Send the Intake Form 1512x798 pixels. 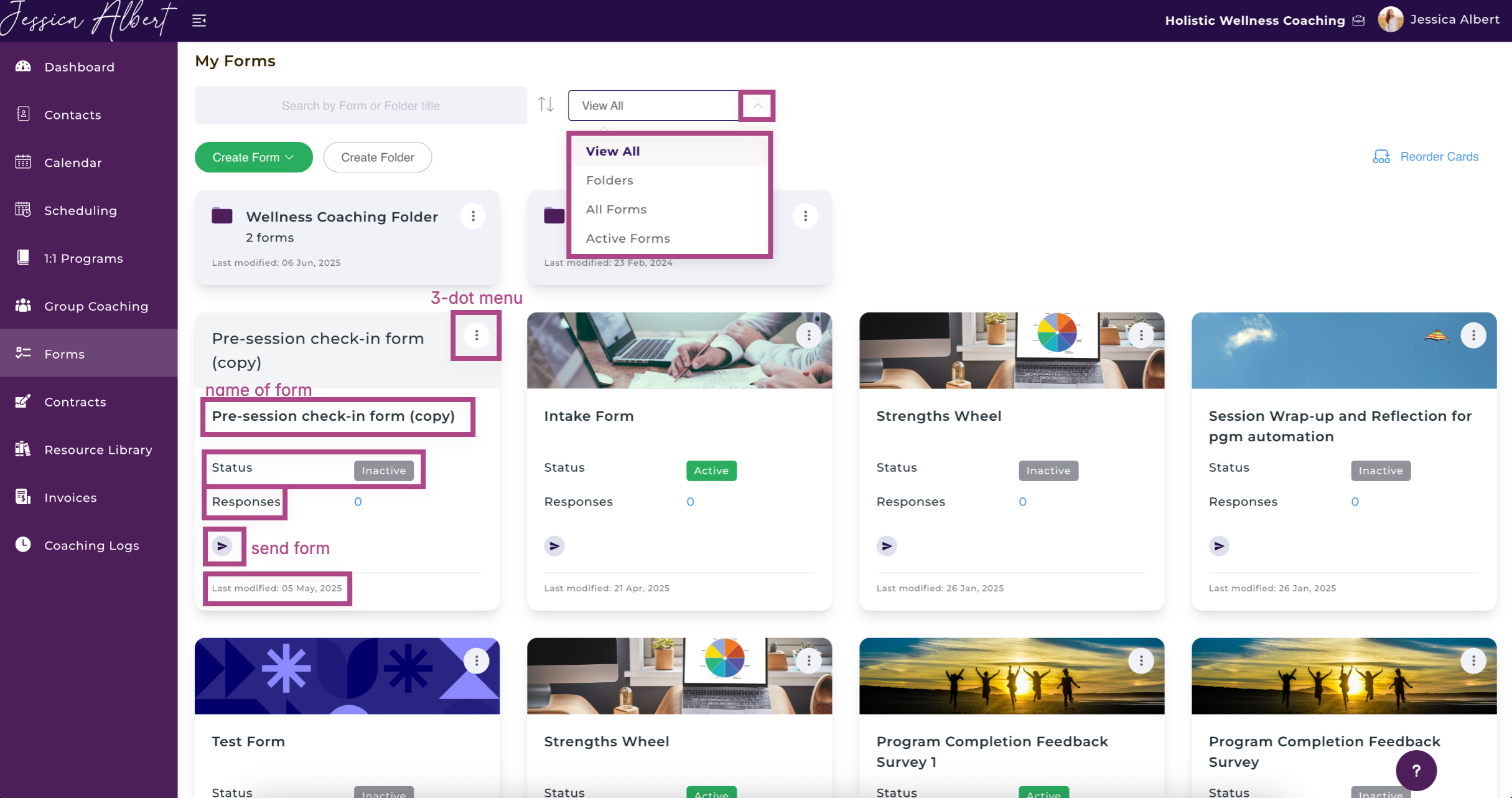(554, 546)
